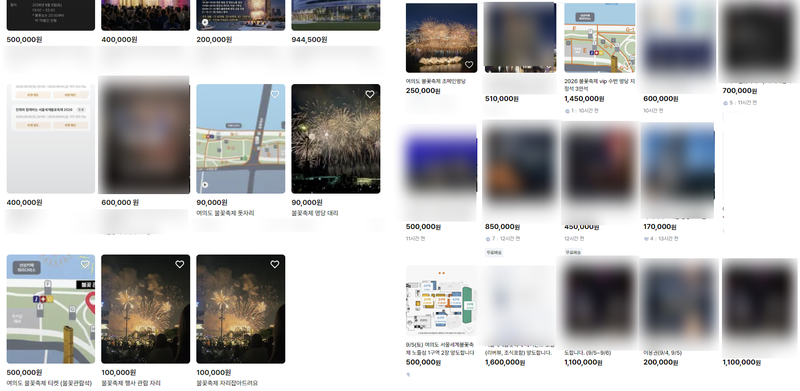Click 1,100,000원 price under (9/5~9/6) listing
This screenshot has height=391, width=800.
coord(583,363)
